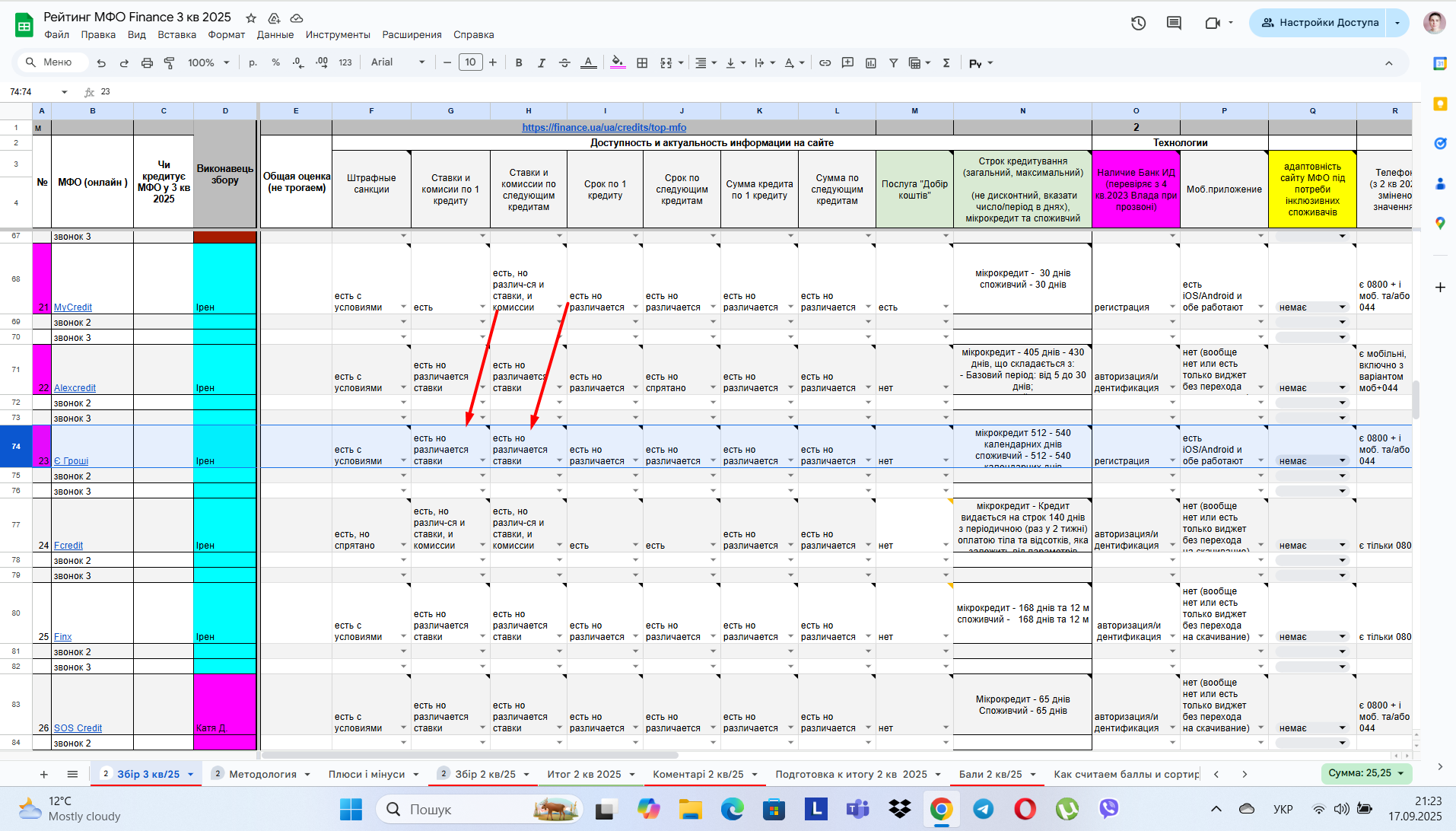Click the cell name box 74:74
Image resolution: width=1456 pixels, height=831 pixels.
pos(37,92)
